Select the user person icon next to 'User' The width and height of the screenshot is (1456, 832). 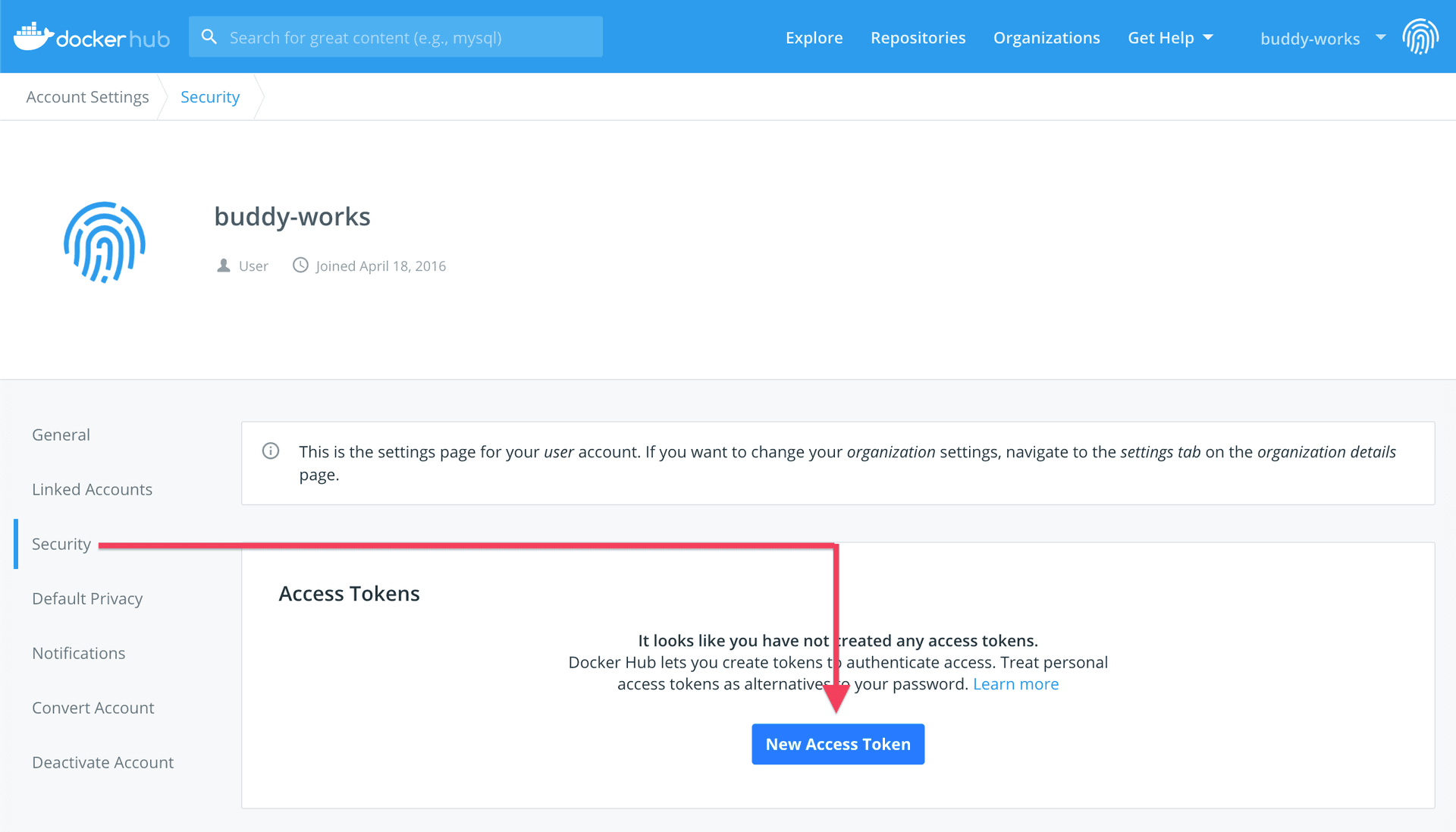[223, 265]
